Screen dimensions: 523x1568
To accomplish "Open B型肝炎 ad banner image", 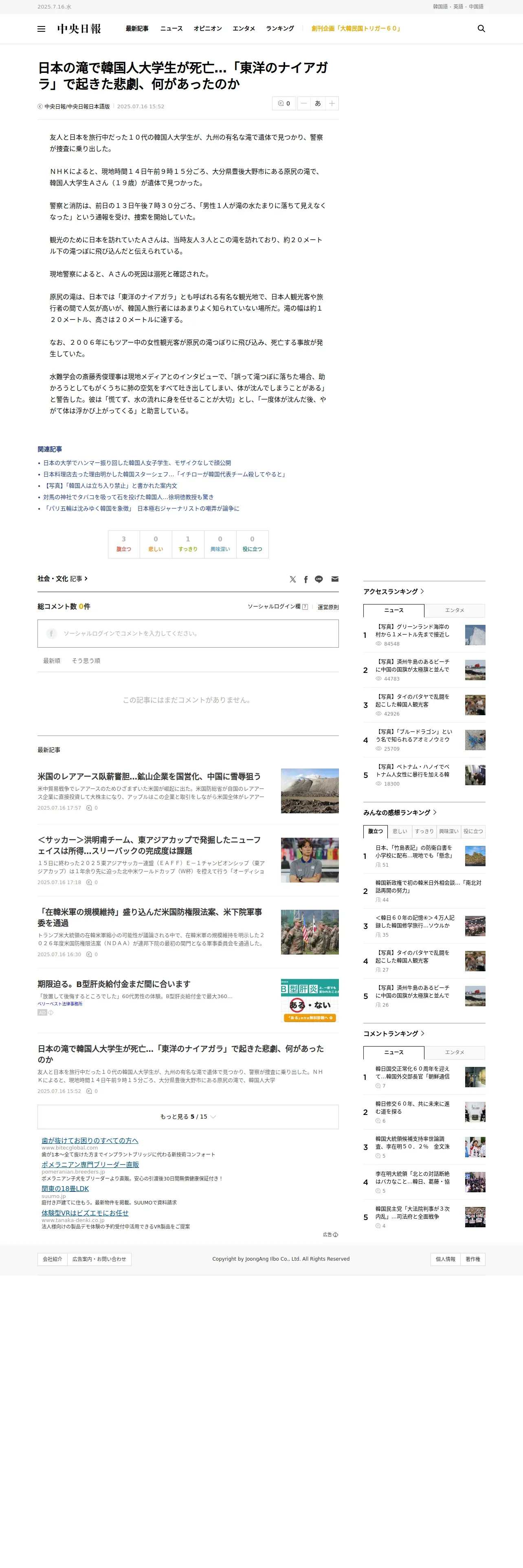I will coord(310,1001).
